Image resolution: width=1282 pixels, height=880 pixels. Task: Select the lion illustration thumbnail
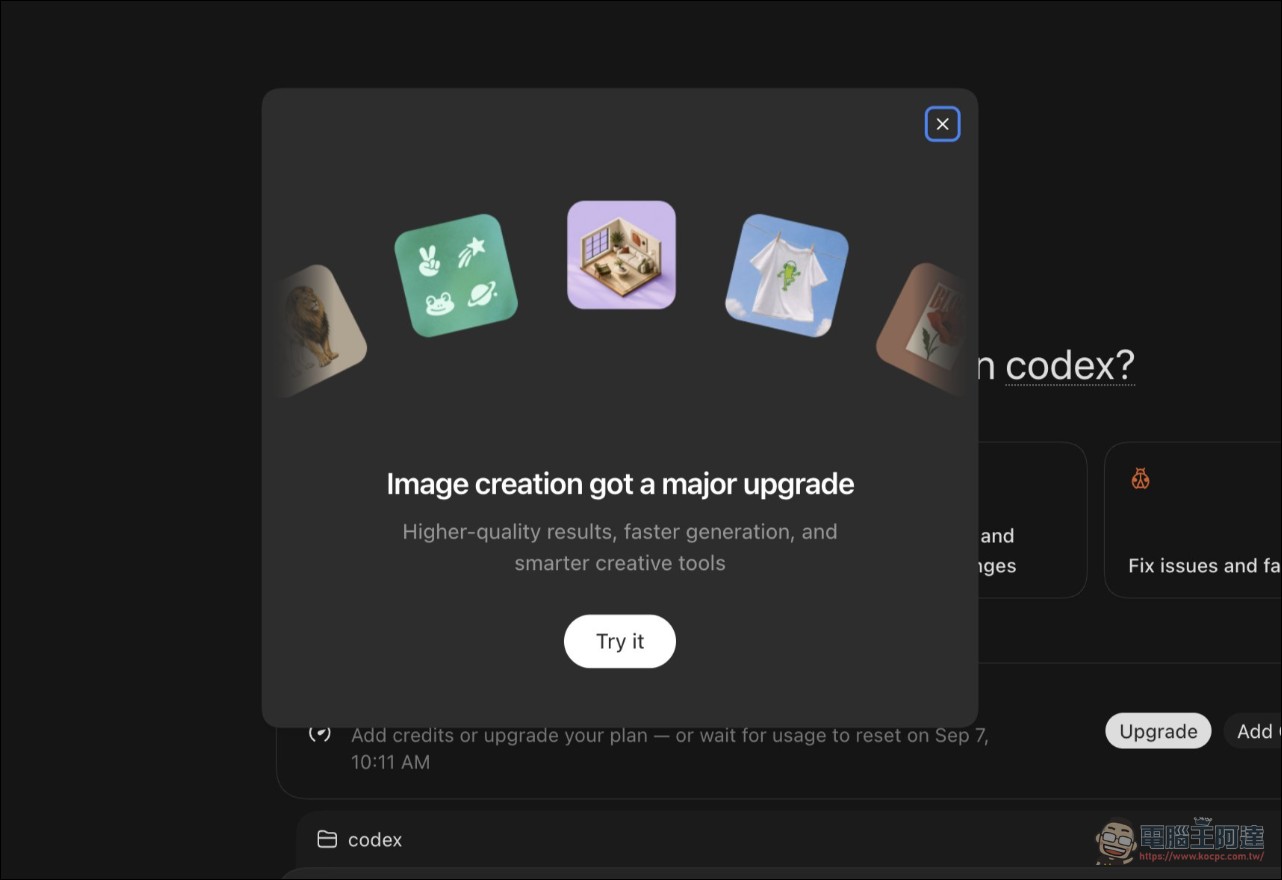pyautogui.click(x=321, y=331)
